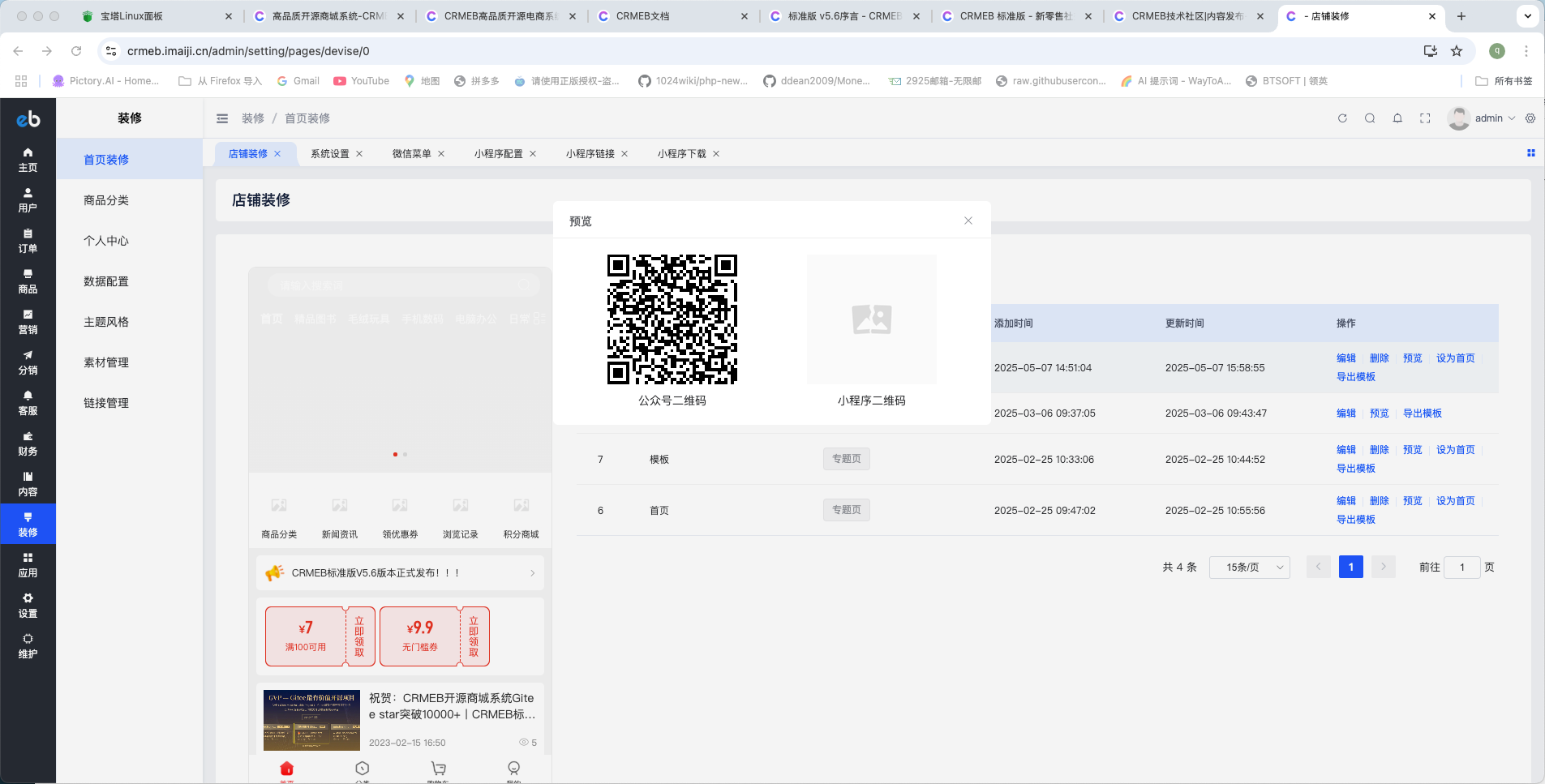The width and height of the screenshot is (1545, 784).
Task: Open the 装修 decoration sidebar icon
Action: (28, 525)
